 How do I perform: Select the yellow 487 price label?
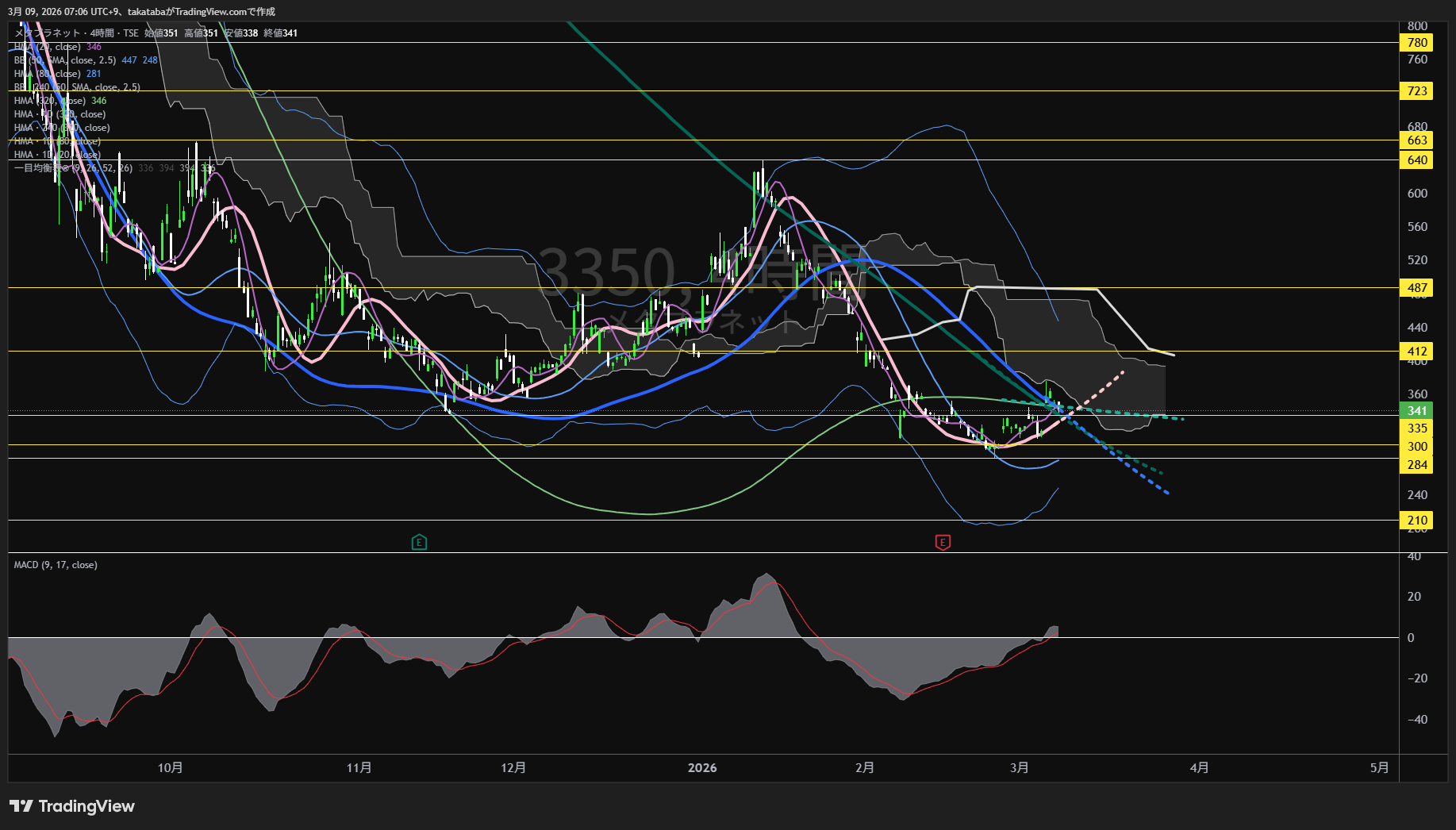[x=1416, y=288]
